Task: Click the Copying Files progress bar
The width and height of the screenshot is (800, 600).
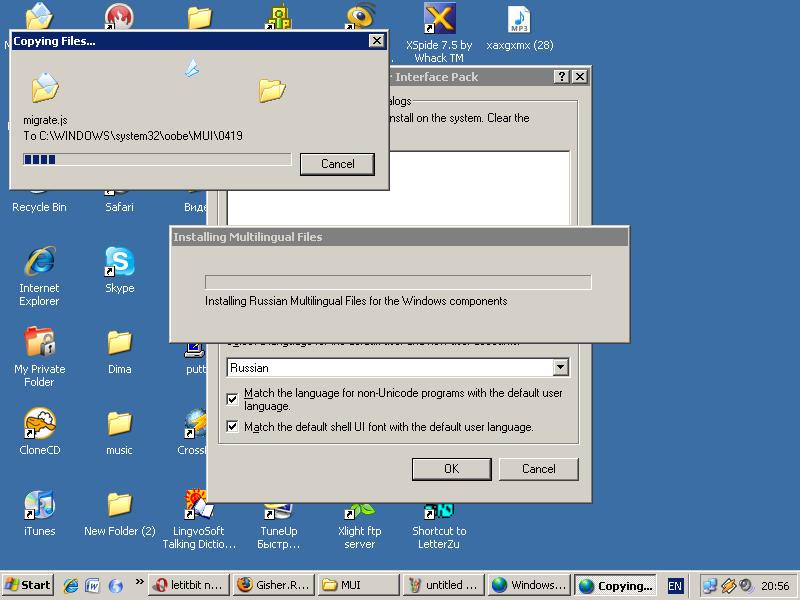Action: pyautogui.click(x=157, y=159)
